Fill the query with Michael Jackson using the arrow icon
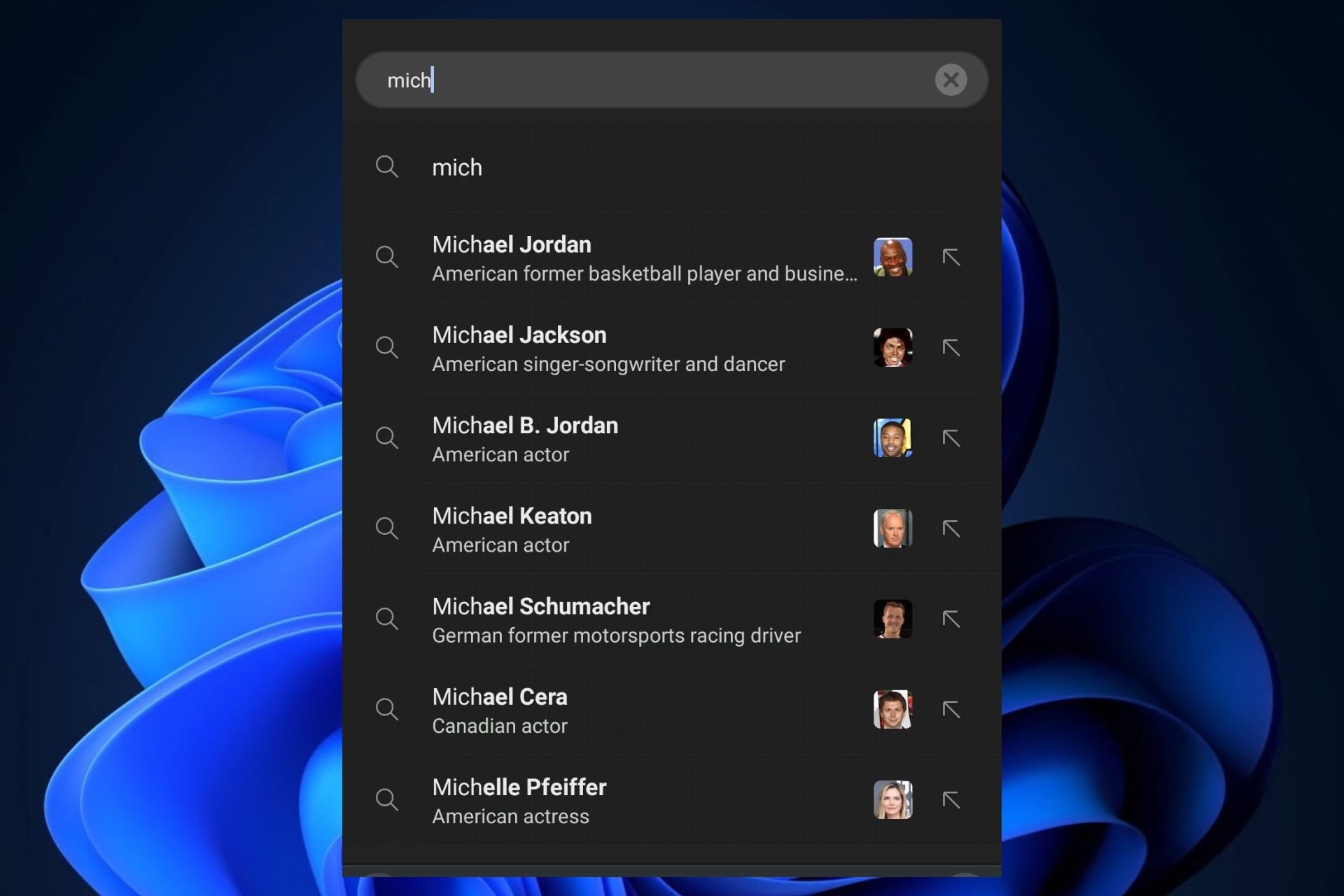Viewport: 1344px width, 896px height. click(x=951, y=347)
